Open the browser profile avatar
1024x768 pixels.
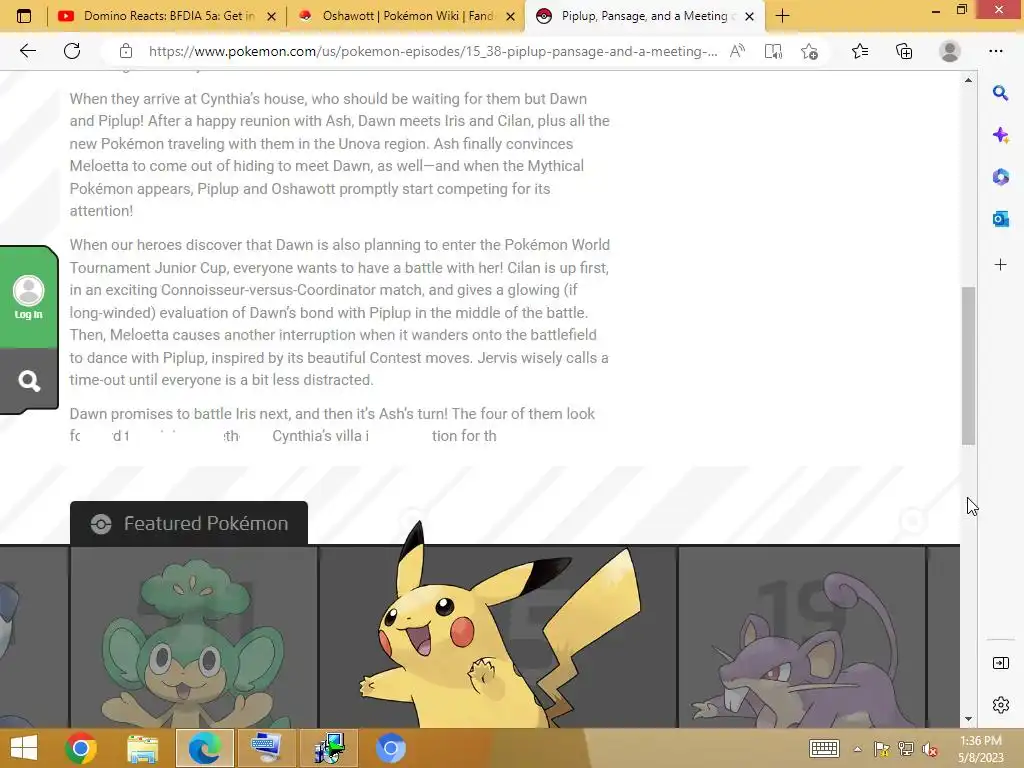click(950, 51)
